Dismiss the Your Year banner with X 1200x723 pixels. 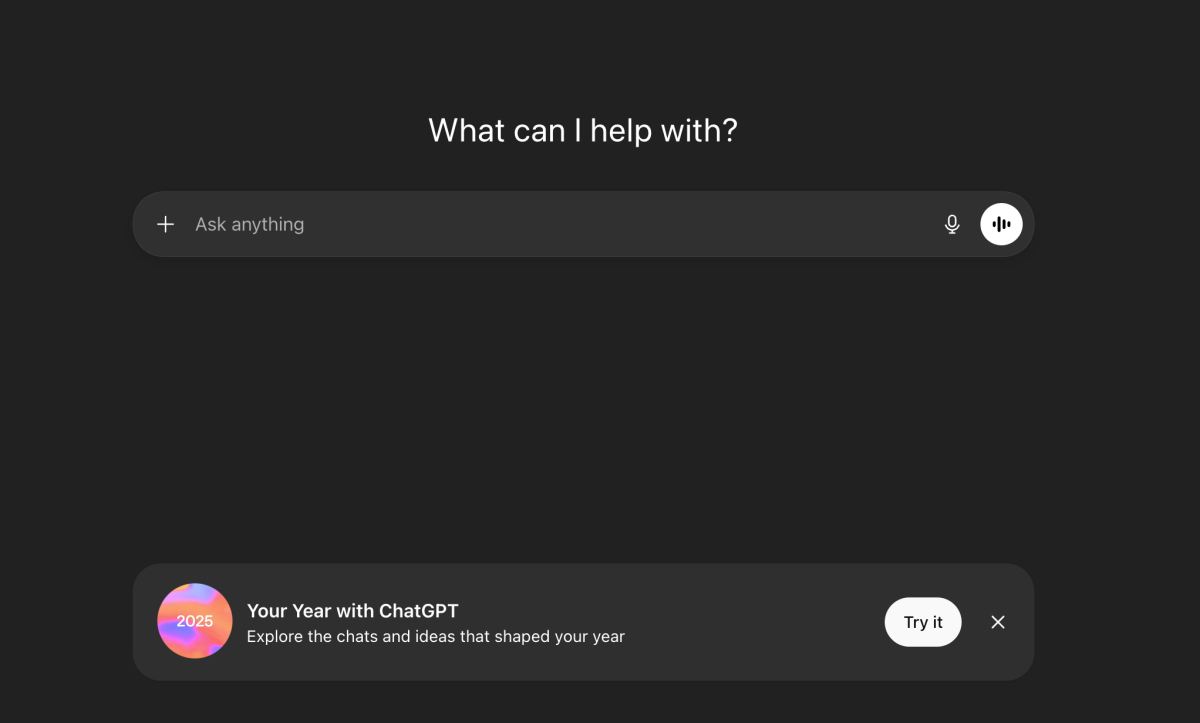(x=998, y=622)
